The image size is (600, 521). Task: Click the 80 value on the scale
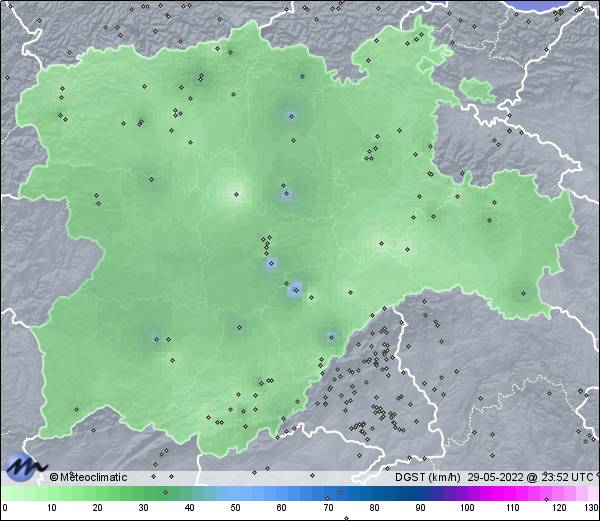[x=374, y=508]
